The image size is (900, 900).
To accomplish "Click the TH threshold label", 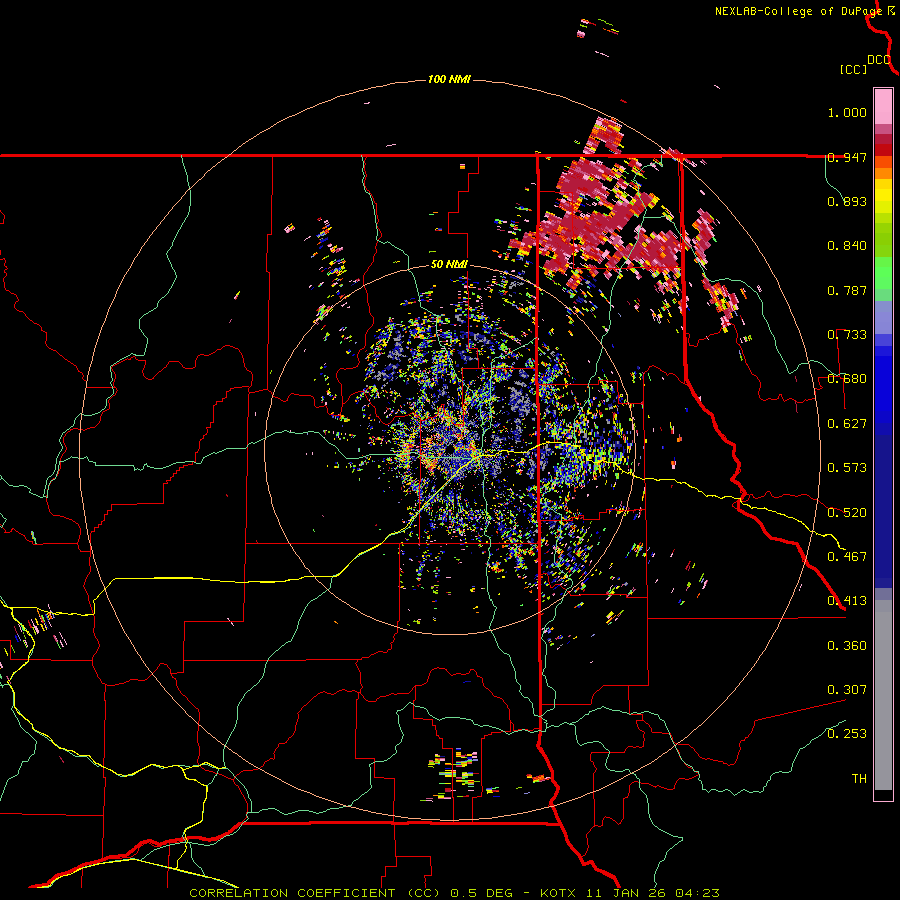I will pyautogui.click(x=859, y=779).
